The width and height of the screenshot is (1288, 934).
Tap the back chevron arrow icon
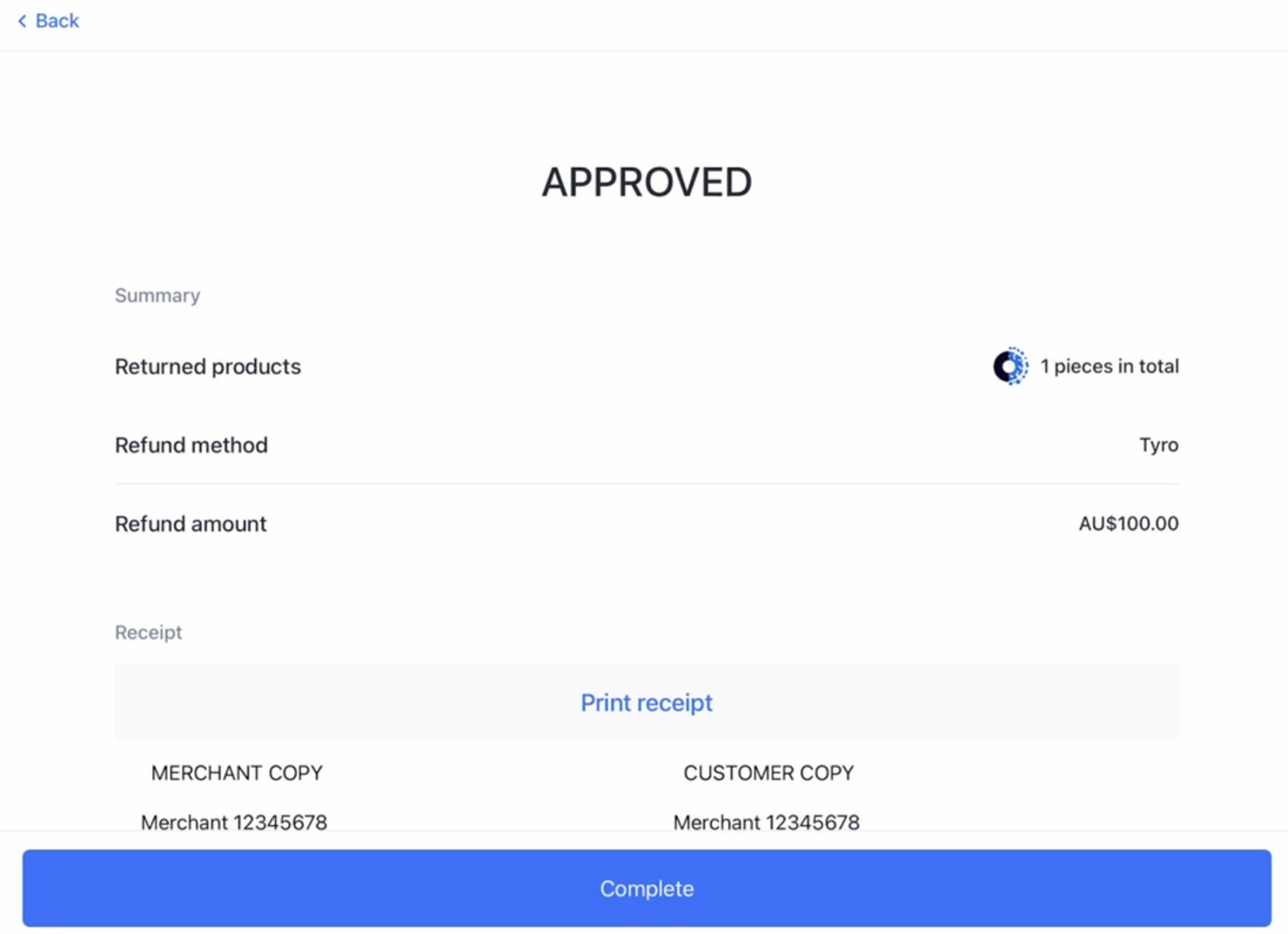(22, 21)
